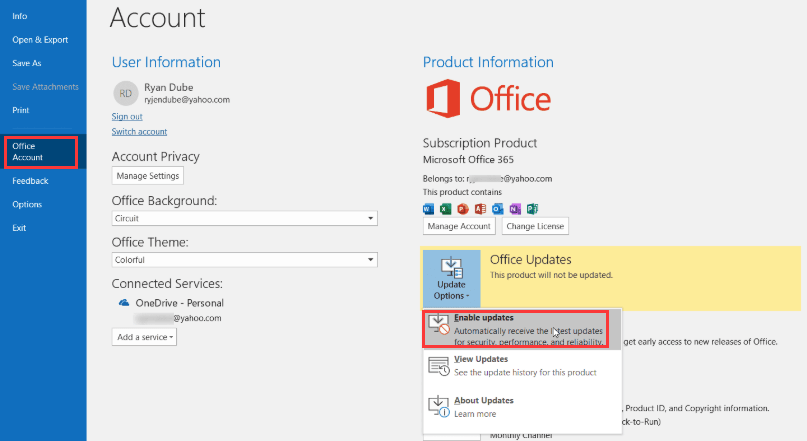
Task: Open the Print page
Action: pos(21,110)
